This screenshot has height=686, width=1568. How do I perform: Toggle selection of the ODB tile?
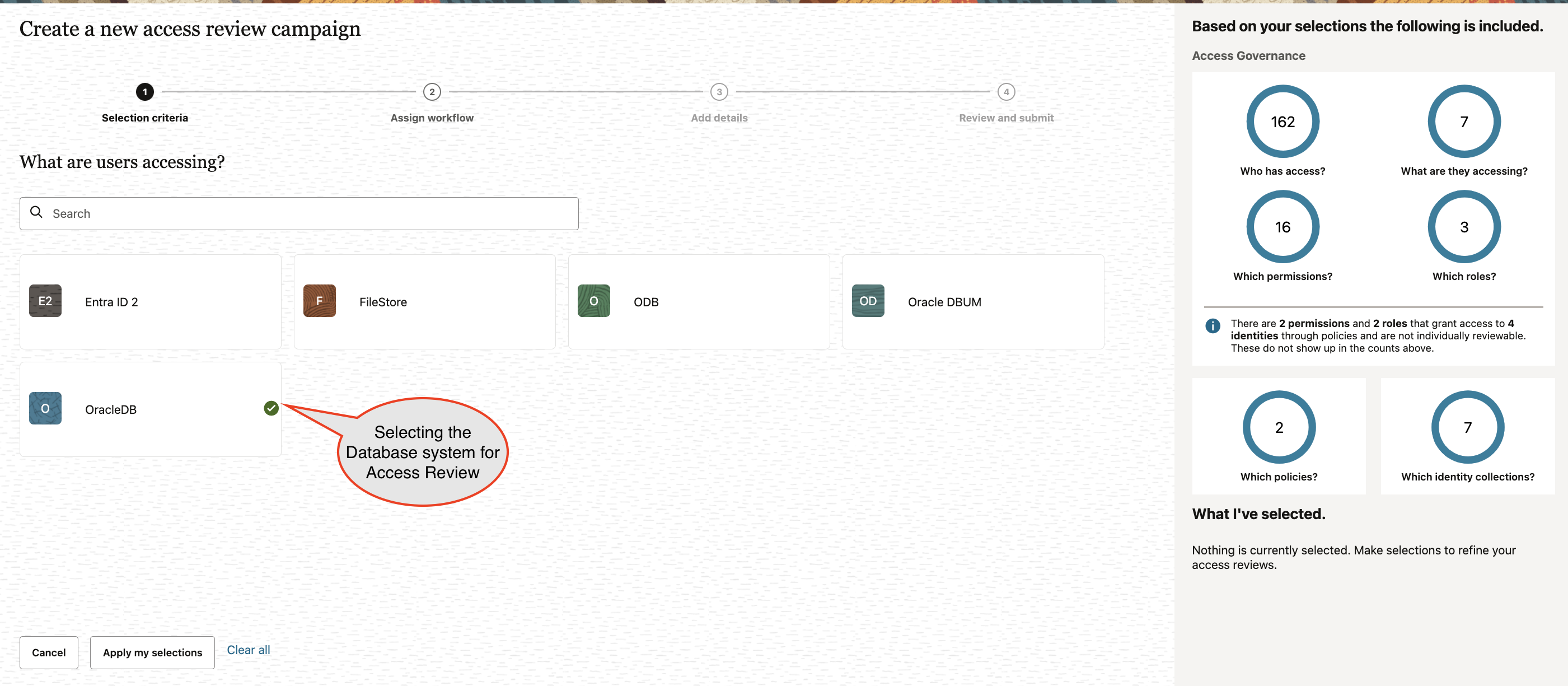click(x=699, y=301)
